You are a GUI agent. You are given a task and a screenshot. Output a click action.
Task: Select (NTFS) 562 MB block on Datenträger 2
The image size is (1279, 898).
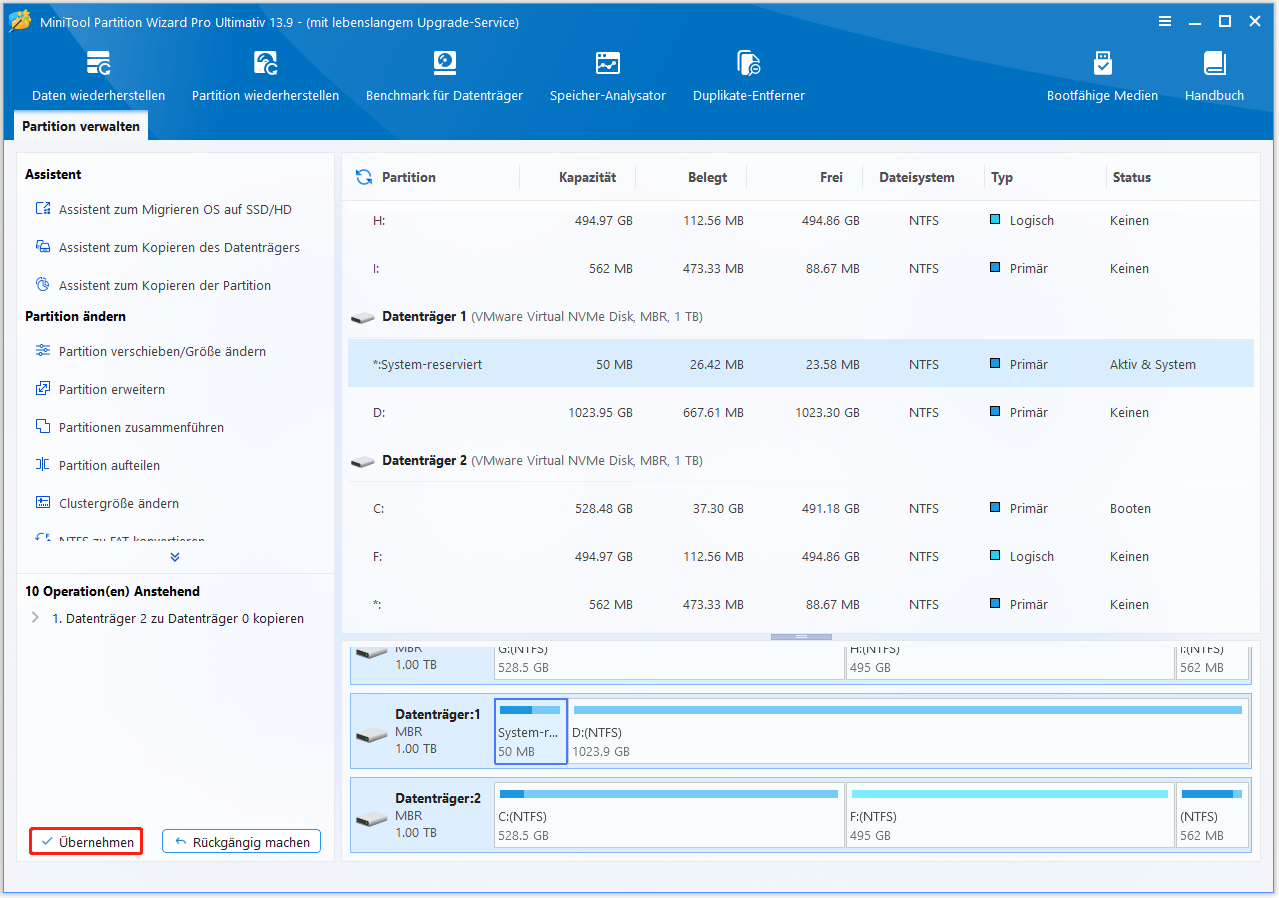(x=1212, y=816)
